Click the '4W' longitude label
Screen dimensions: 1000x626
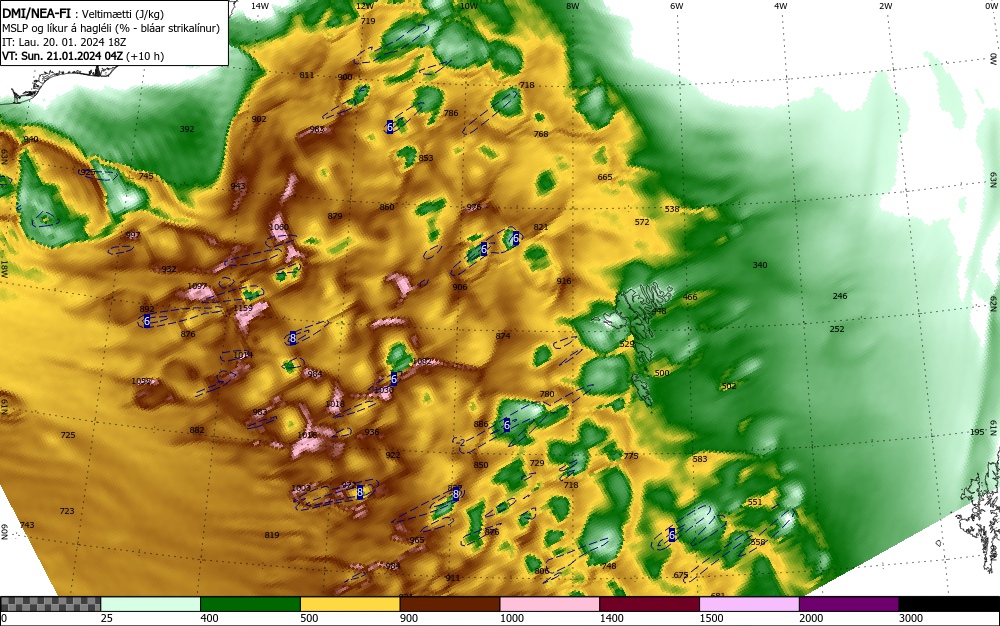pos(781,6)
